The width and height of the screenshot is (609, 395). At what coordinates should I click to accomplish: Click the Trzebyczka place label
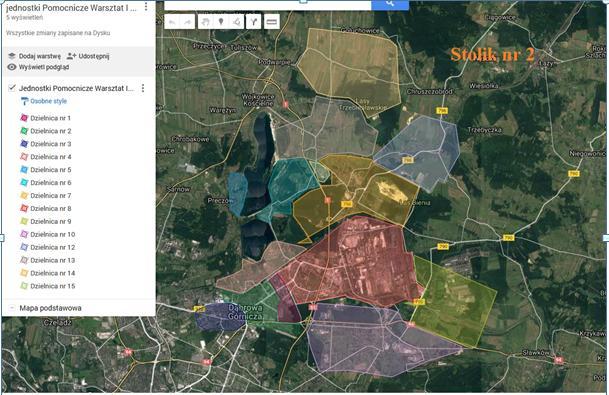pyautogui.click(x=484, y=130)
